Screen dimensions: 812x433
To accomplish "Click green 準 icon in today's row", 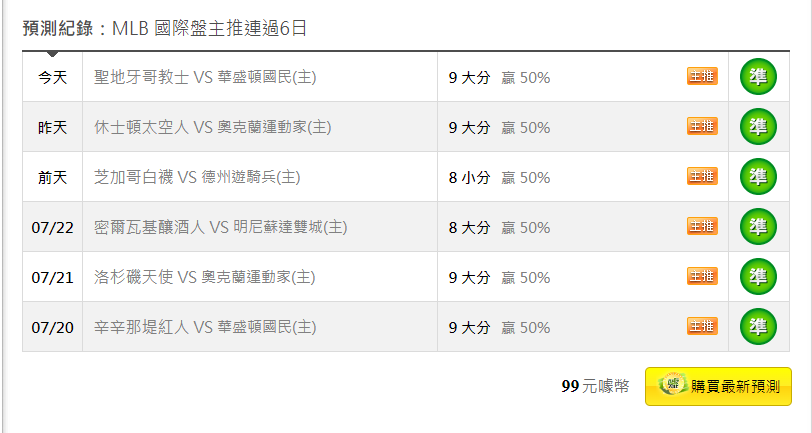I will (758, 77).
